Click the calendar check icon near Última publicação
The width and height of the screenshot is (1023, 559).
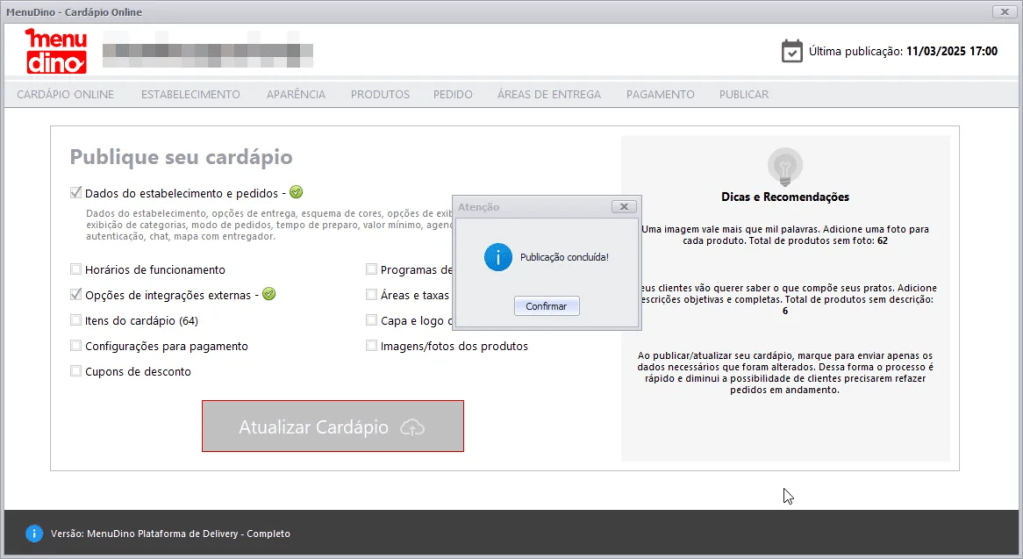791,51
